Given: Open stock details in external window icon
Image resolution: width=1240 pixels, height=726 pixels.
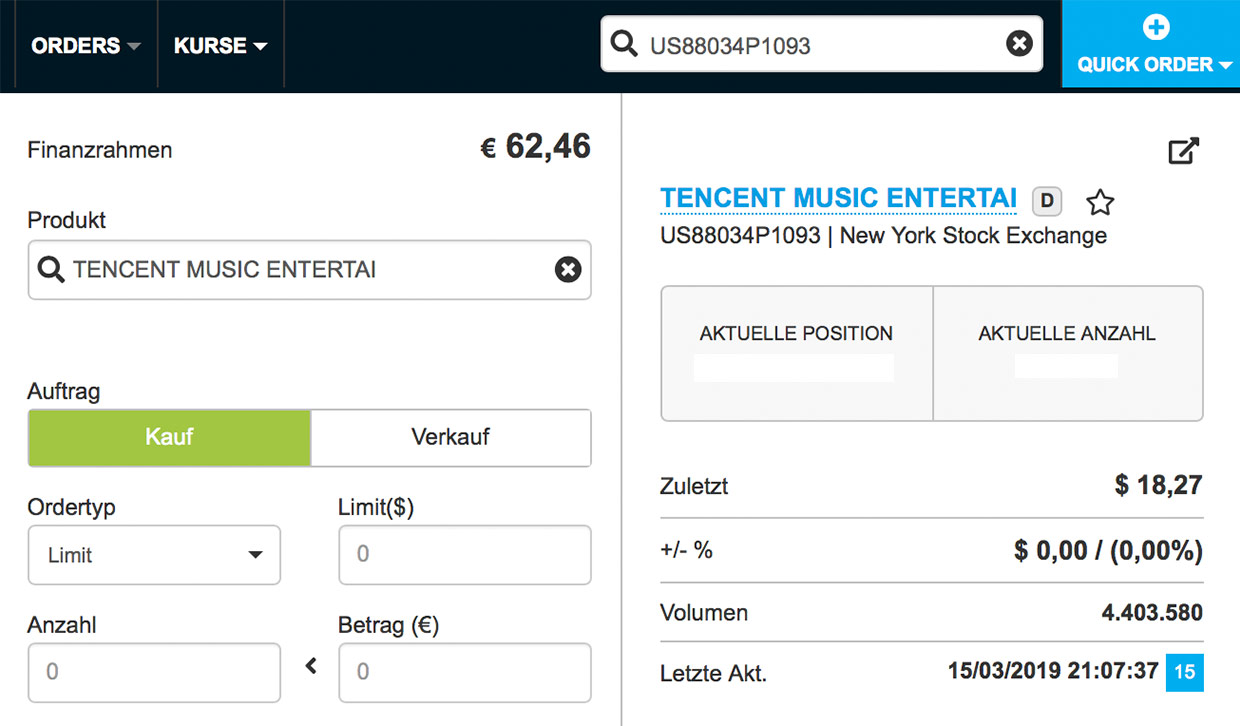Looking at the screenshot, I should click(x=1183, y=152).
